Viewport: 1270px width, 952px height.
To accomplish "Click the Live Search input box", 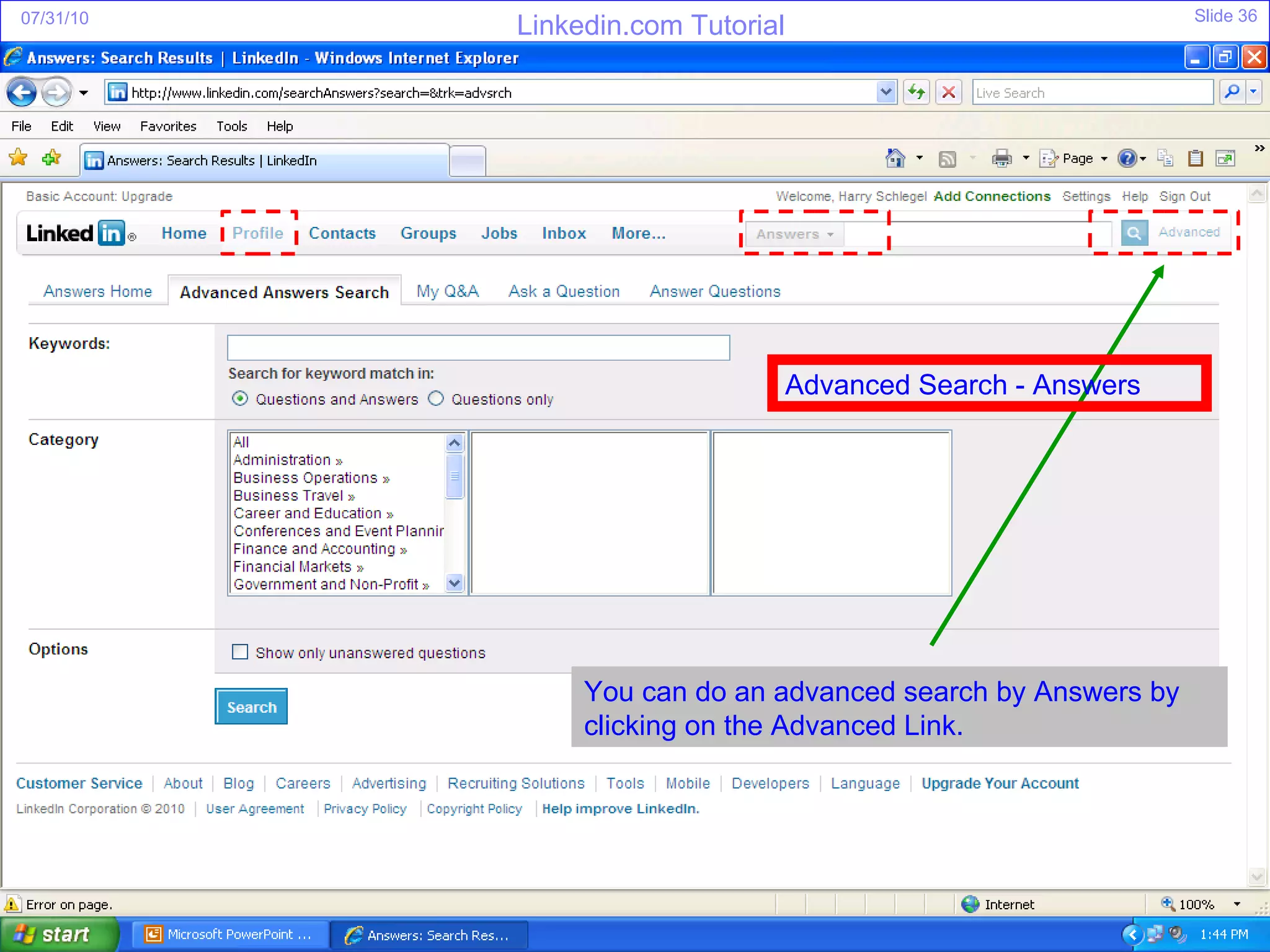I will 1092,92.
